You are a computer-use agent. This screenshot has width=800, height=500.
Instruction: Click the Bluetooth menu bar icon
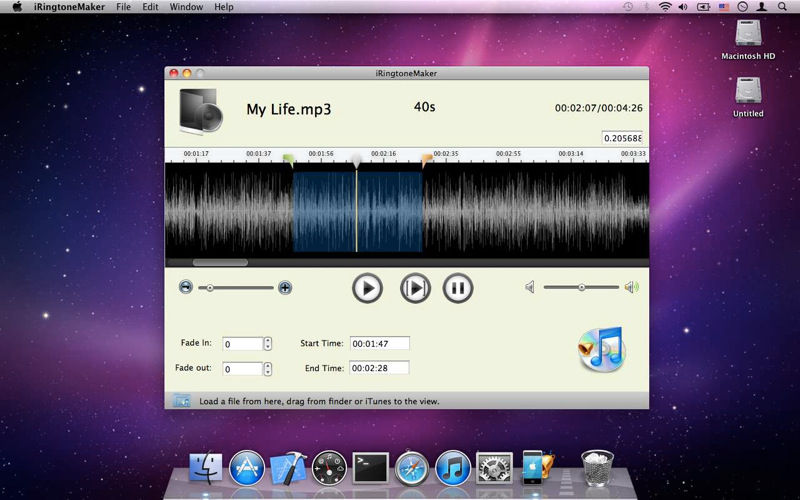click(646, 7)
